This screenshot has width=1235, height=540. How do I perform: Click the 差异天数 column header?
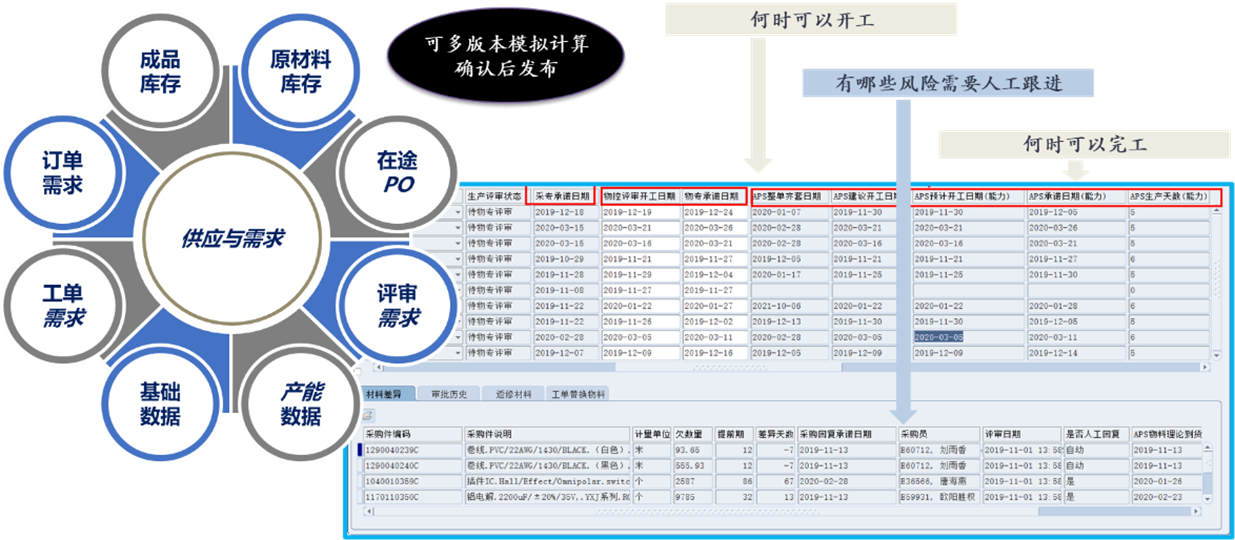click(776, 434)
